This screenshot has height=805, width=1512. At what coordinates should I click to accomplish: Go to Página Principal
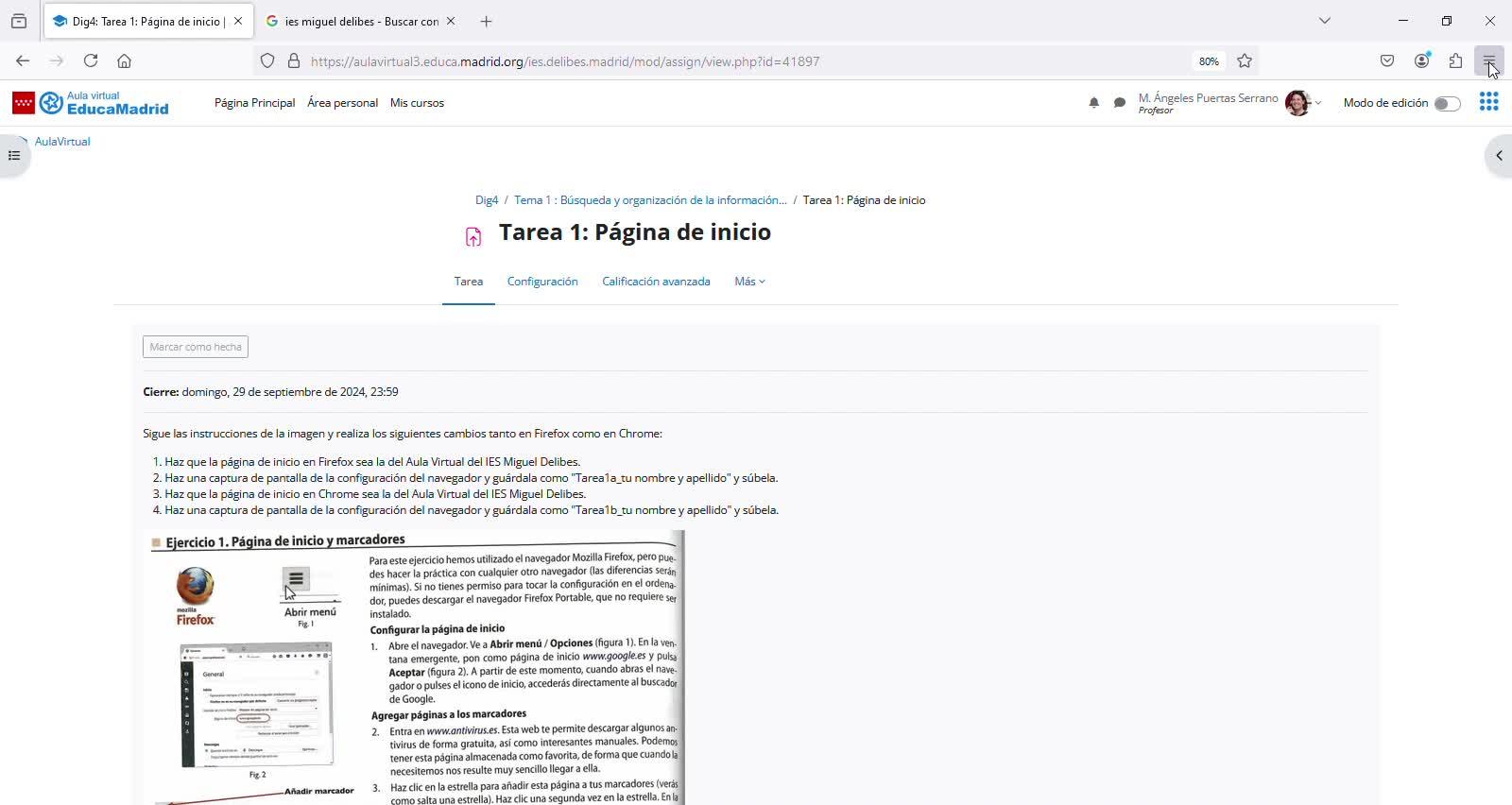(x=254, y=103)
